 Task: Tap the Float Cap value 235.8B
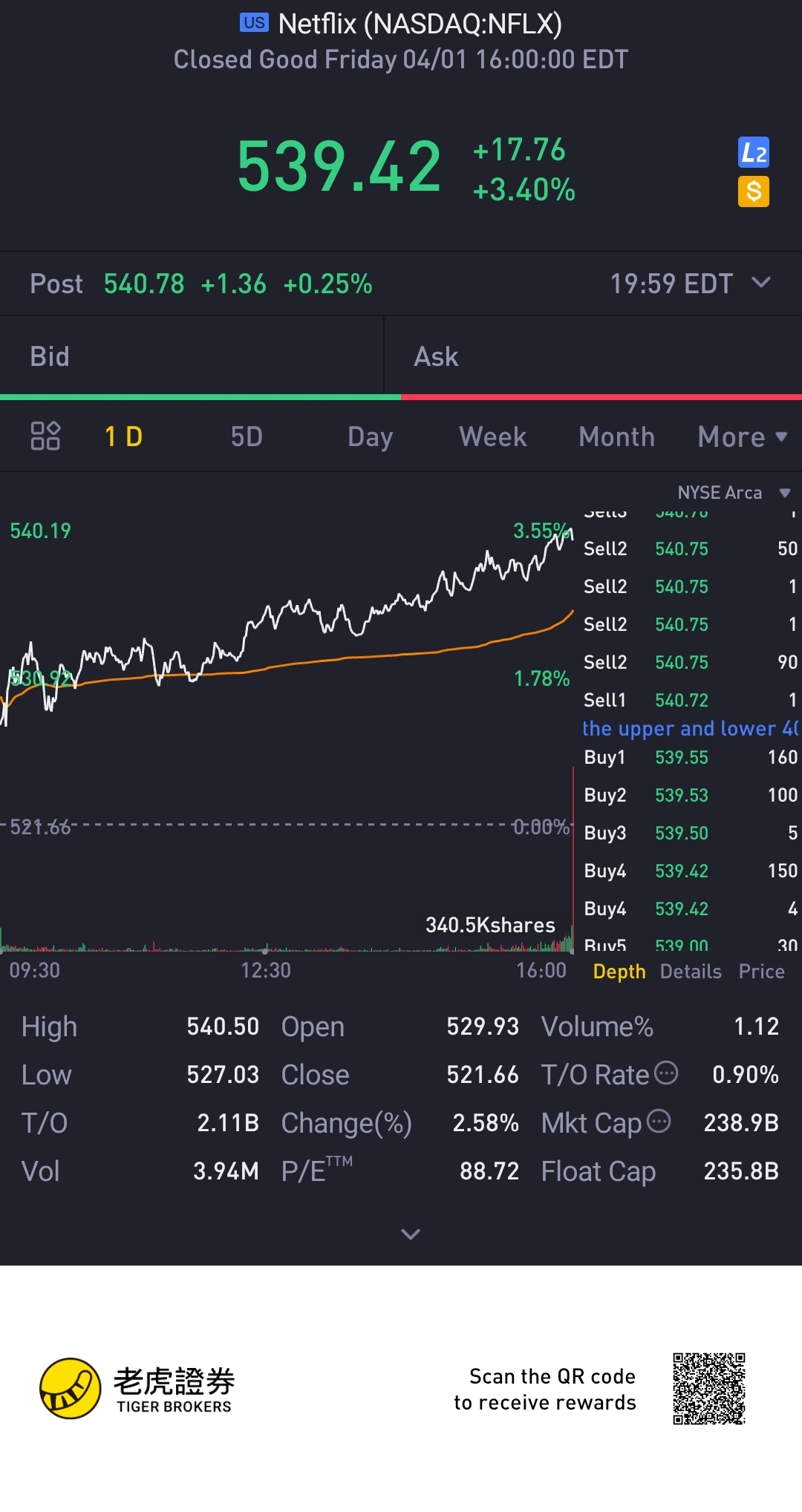click(x=741, y=1171)
